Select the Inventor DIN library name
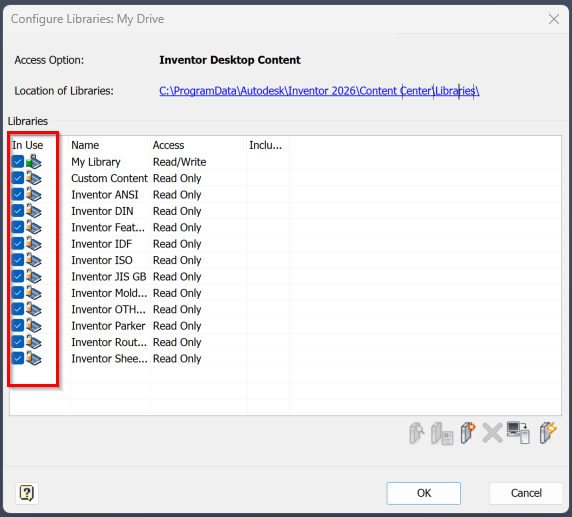 pyautogui.click(x=102, y=211)
